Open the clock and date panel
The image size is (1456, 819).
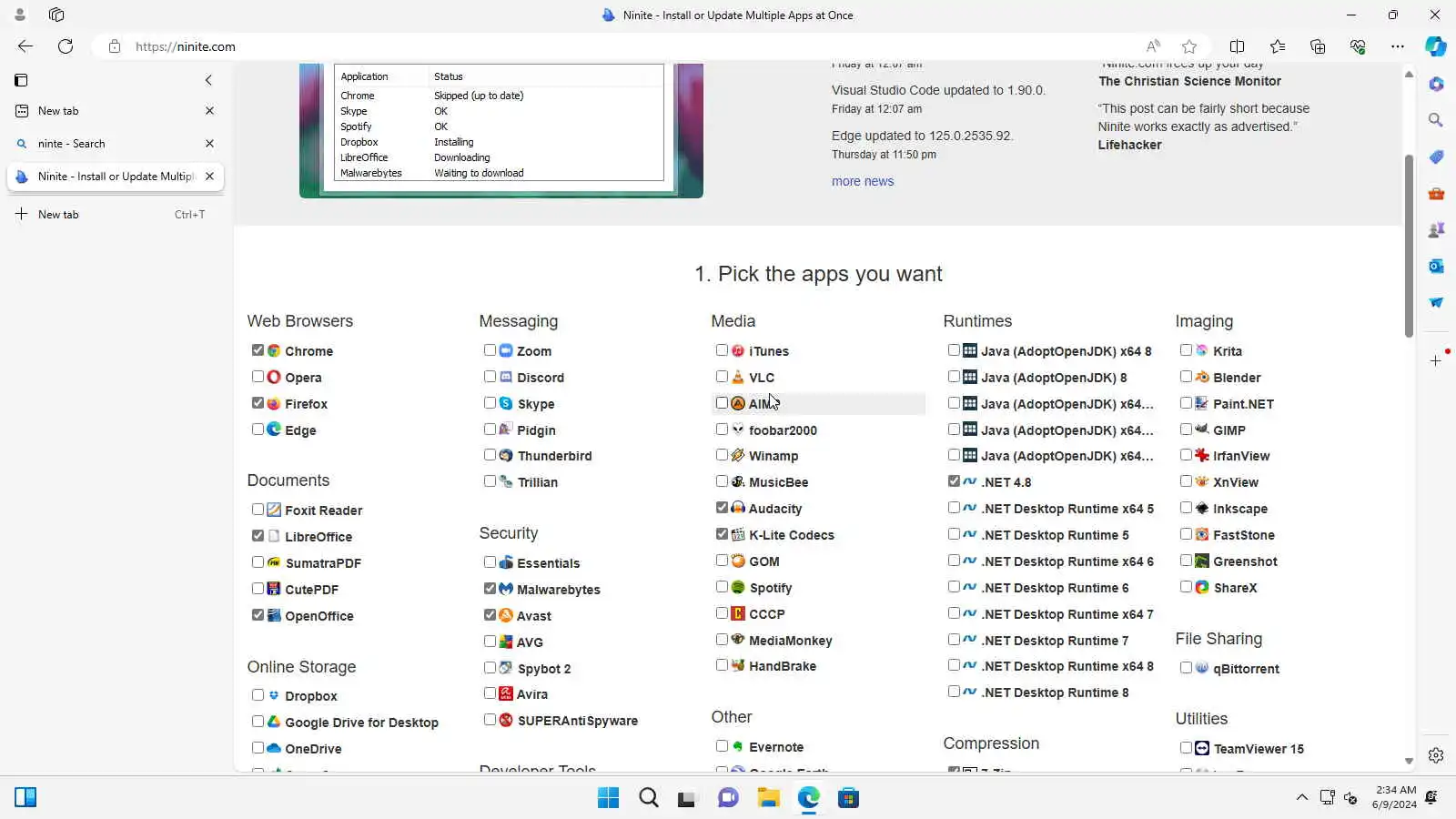tap(1395, 797)
